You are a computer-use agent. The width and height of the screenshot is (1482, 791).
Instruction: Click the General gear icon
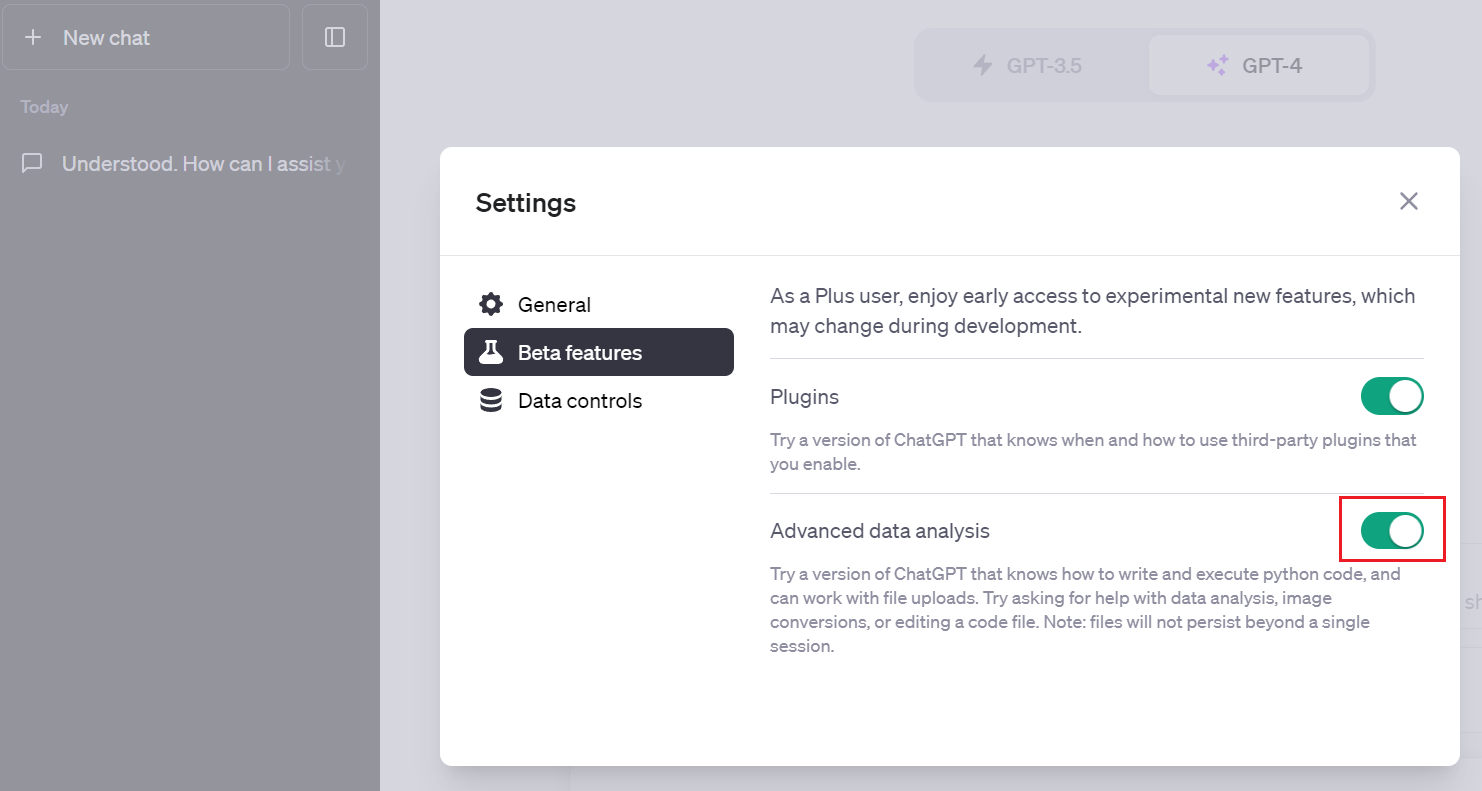(x=491, y=305)
